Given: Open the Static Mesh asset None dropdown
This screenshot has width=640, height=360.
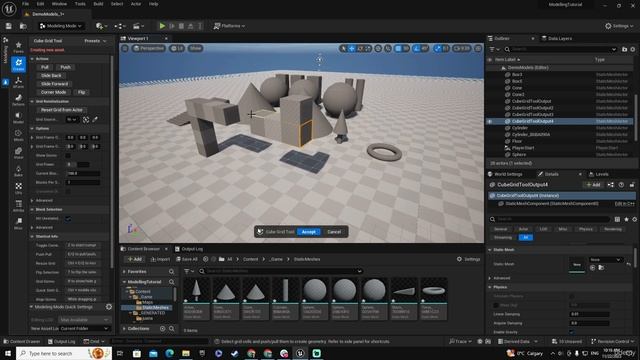Looking at the screenshot, I should coord(606,260).
